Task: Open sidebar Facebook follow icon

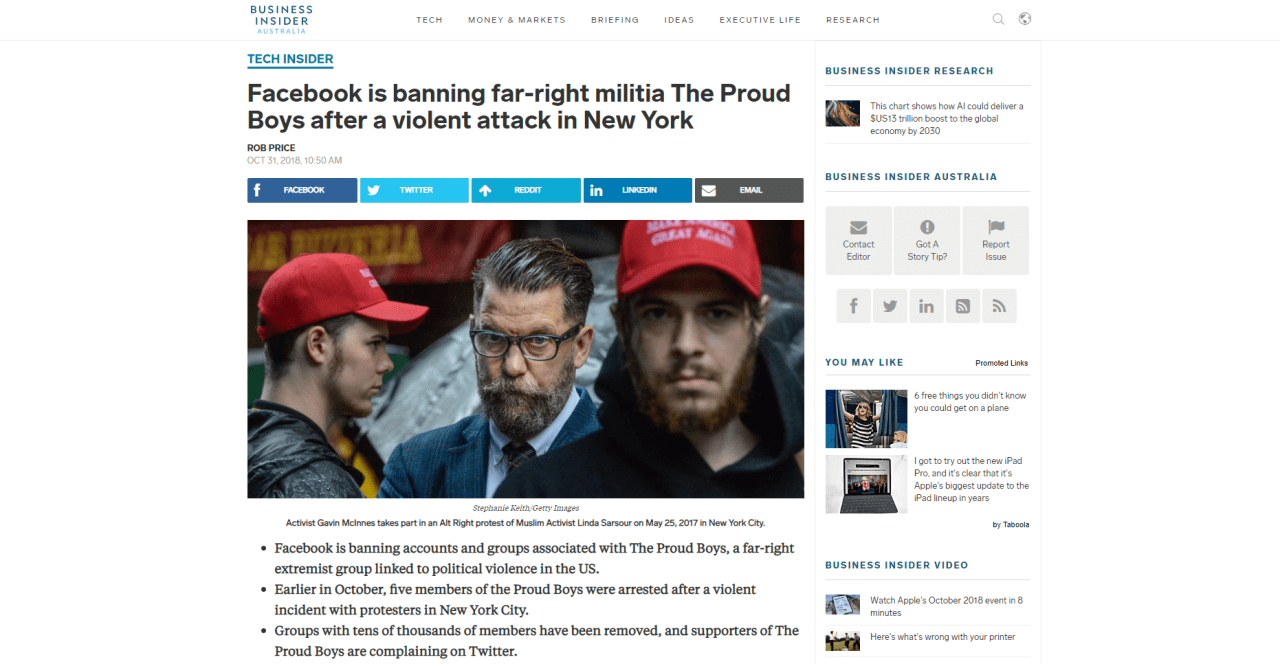Action: (x=853, y=306)
